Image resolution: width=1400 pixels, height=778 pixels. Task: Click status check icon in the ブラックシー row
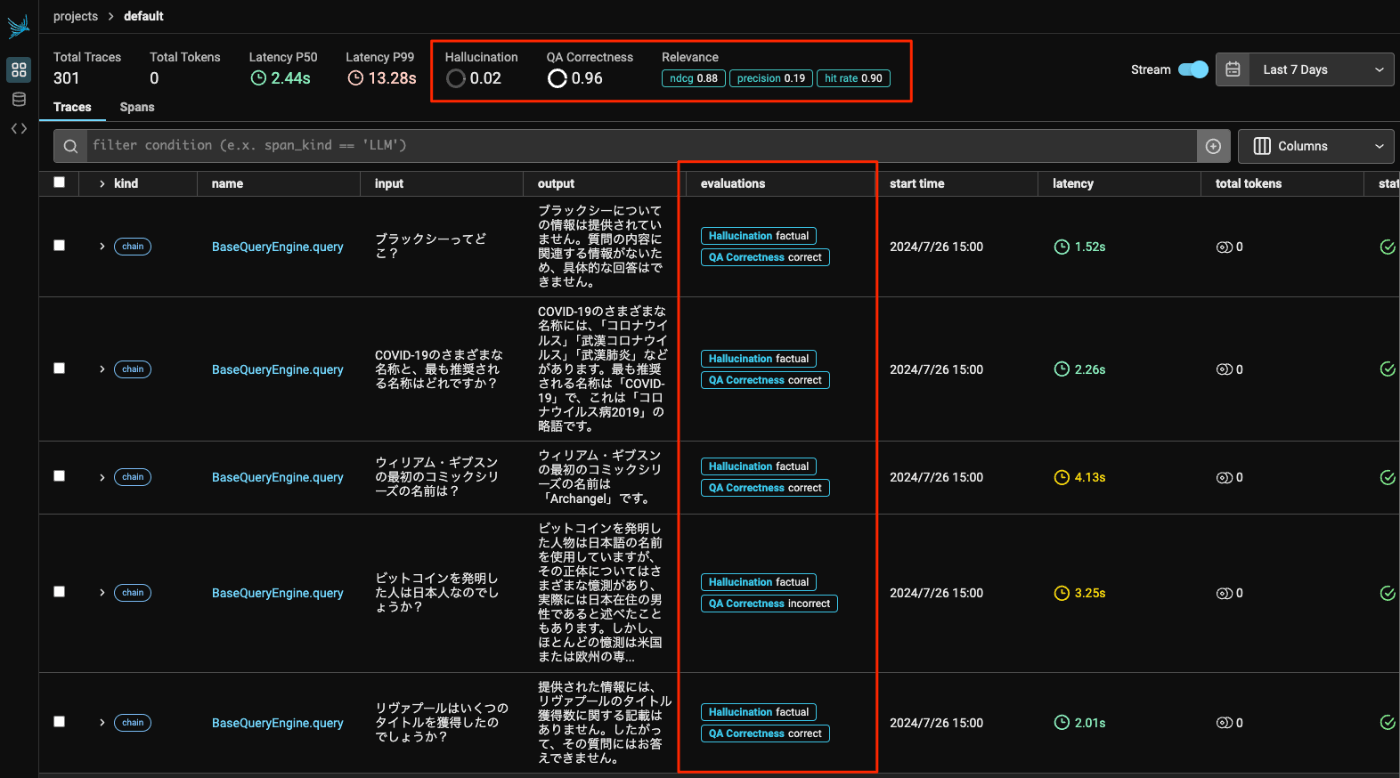pyautogui.click(x=1387, y=247)
